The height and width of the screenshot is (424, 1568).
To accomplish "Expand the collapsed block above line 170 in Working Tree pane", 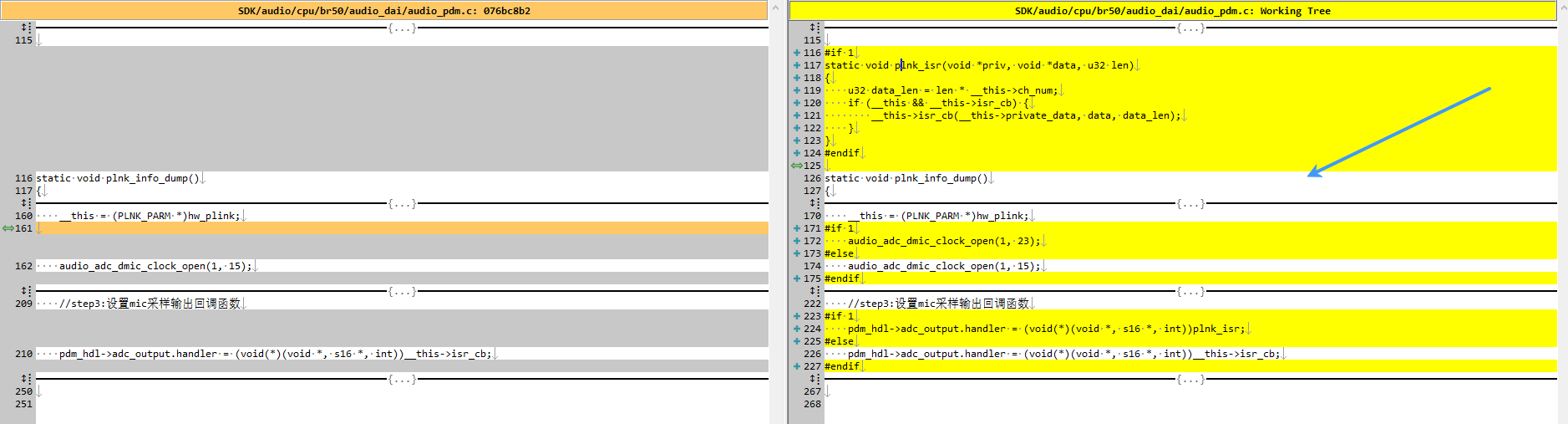I will click(x=814, y=203).
